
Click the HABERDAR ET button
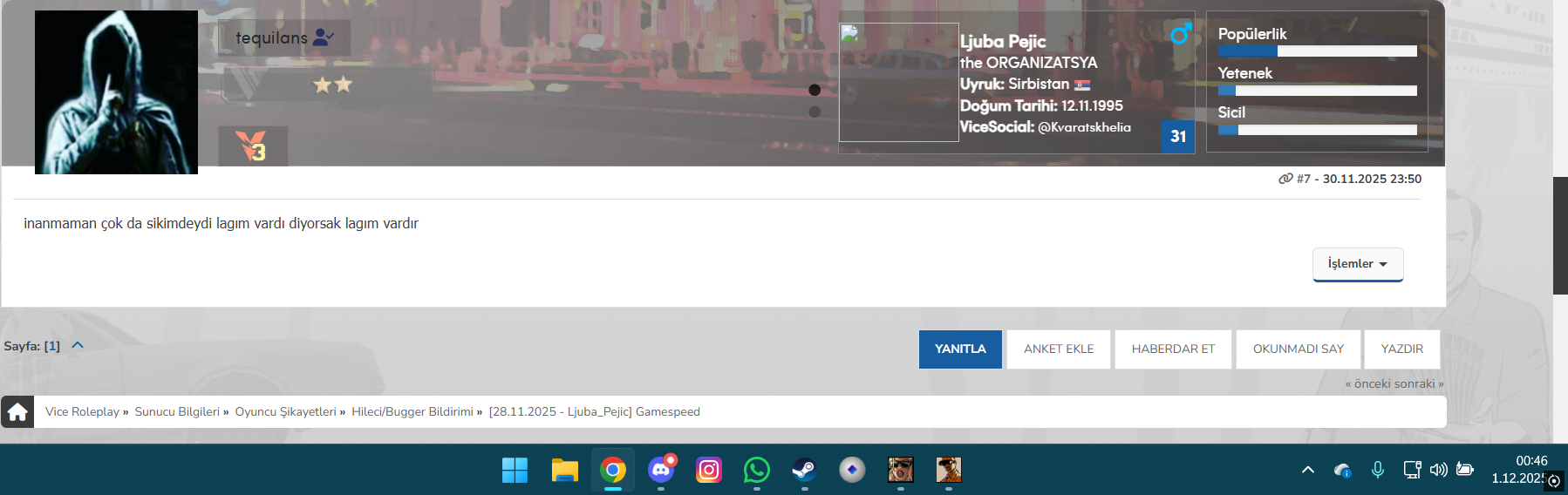pyautogui.click(x=1173, y=349)
